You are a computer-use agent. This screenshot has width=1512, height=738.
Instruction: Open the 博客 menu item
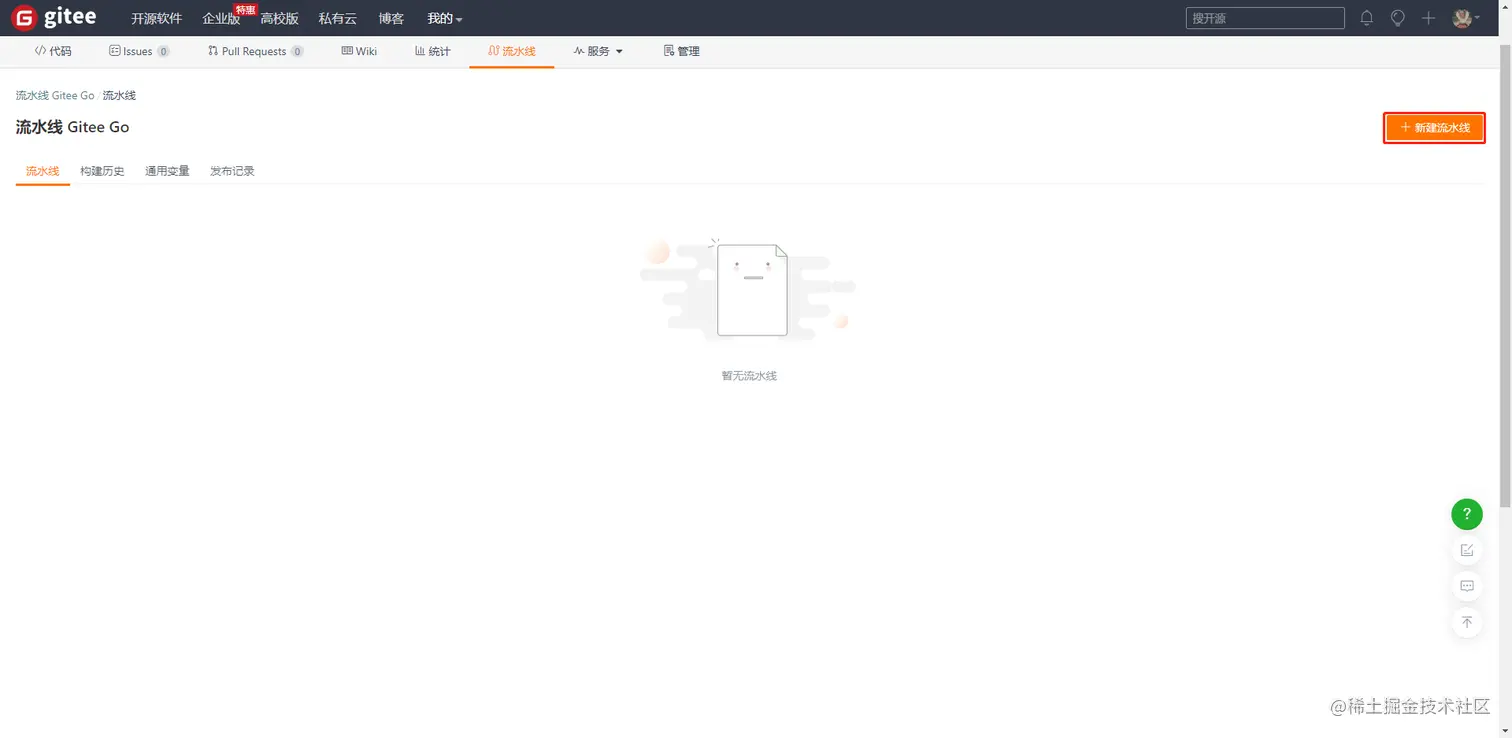click(x=391, y=18)
